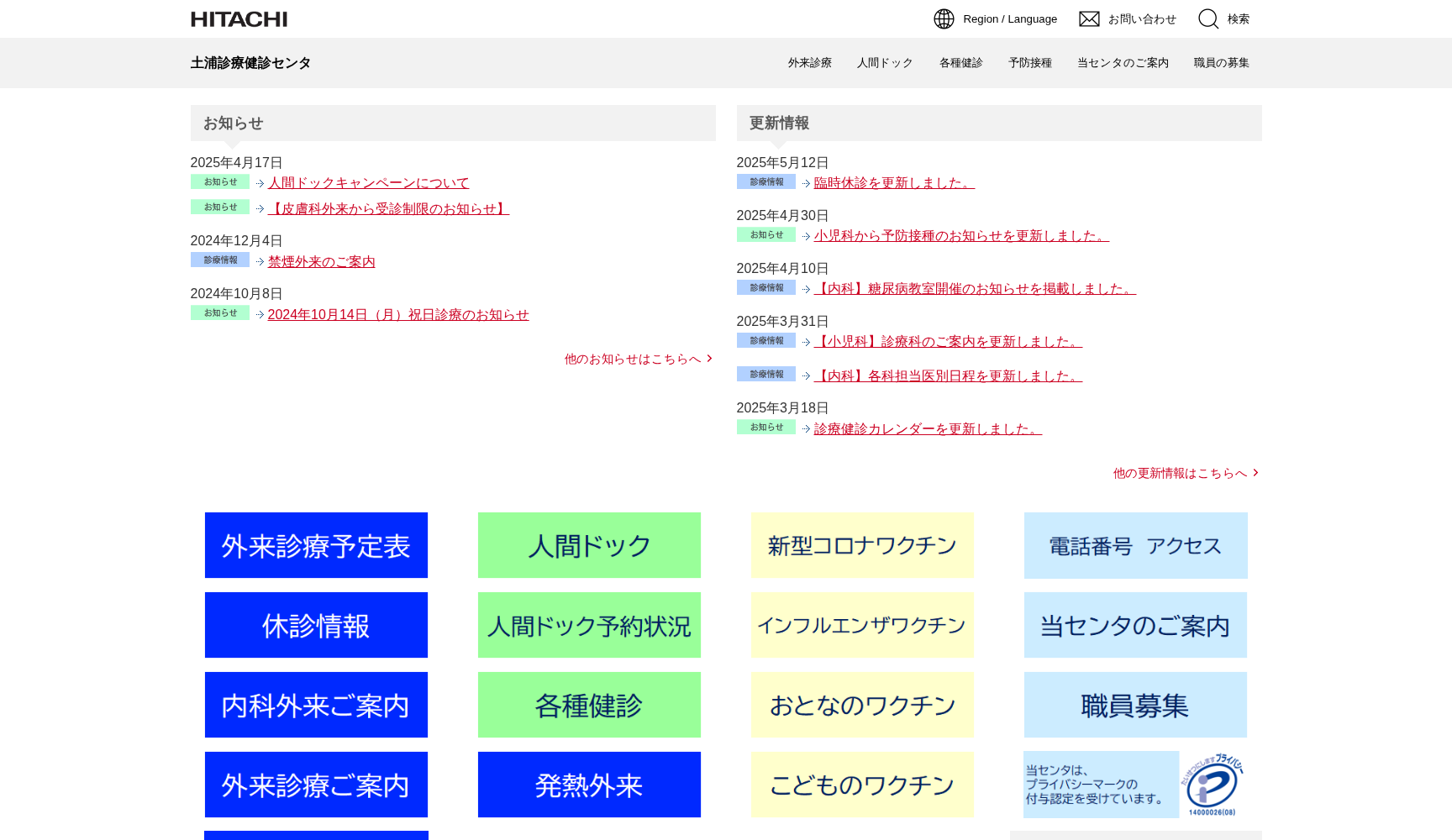Open 職員の募集 from the navigation bar
The width and height of the screenshot is (1452, 840).
pos(1221,62)
